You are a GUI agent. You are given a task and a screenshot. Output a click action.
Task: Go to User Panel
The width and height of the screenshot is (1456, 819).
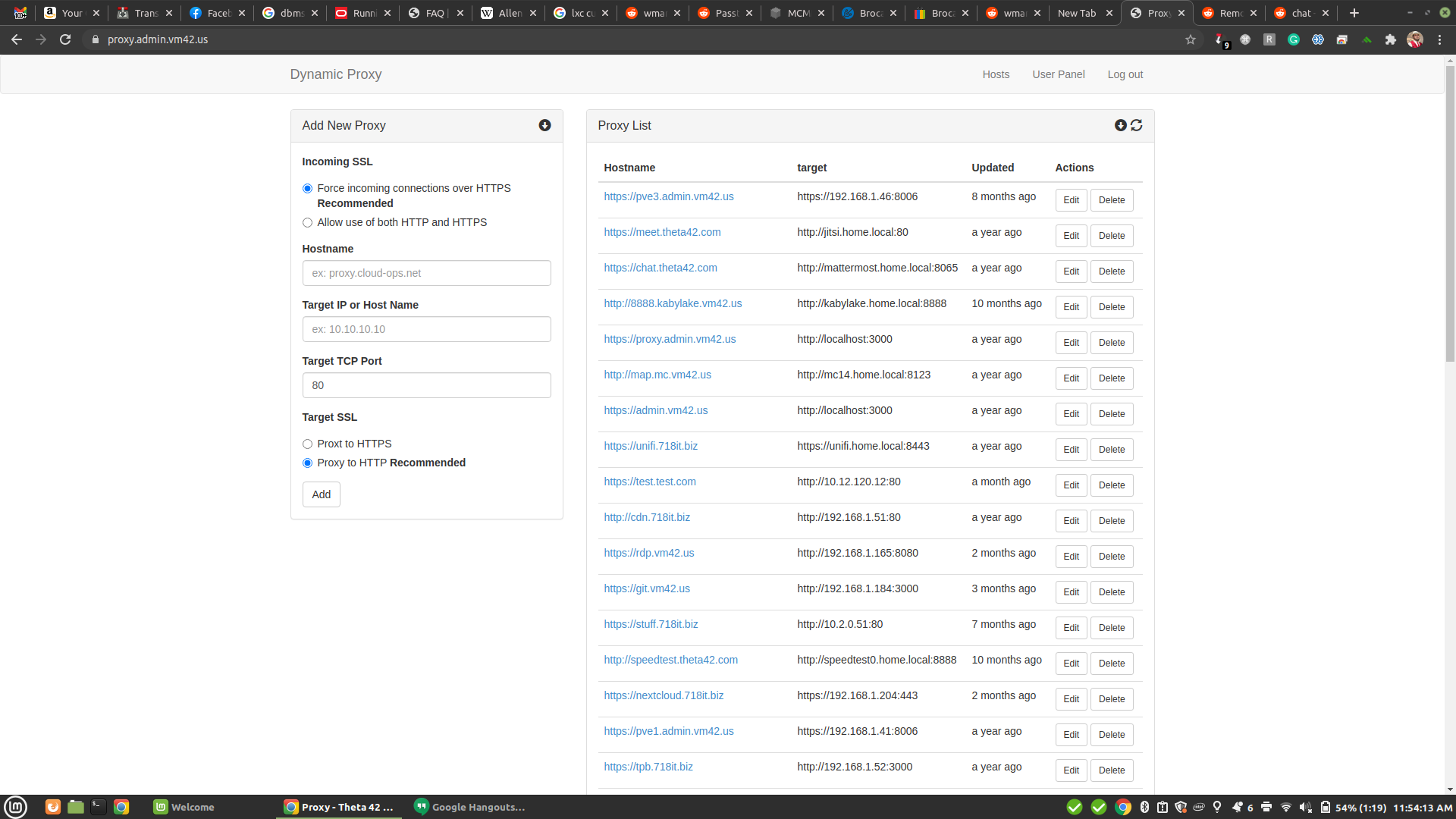point(1058,74)
